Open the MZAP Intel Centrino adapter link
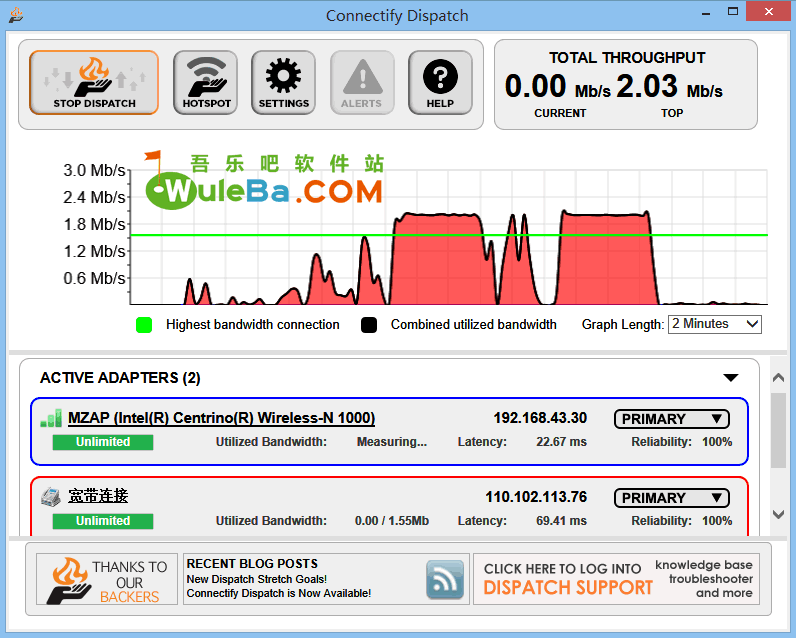 pos(221,418)
